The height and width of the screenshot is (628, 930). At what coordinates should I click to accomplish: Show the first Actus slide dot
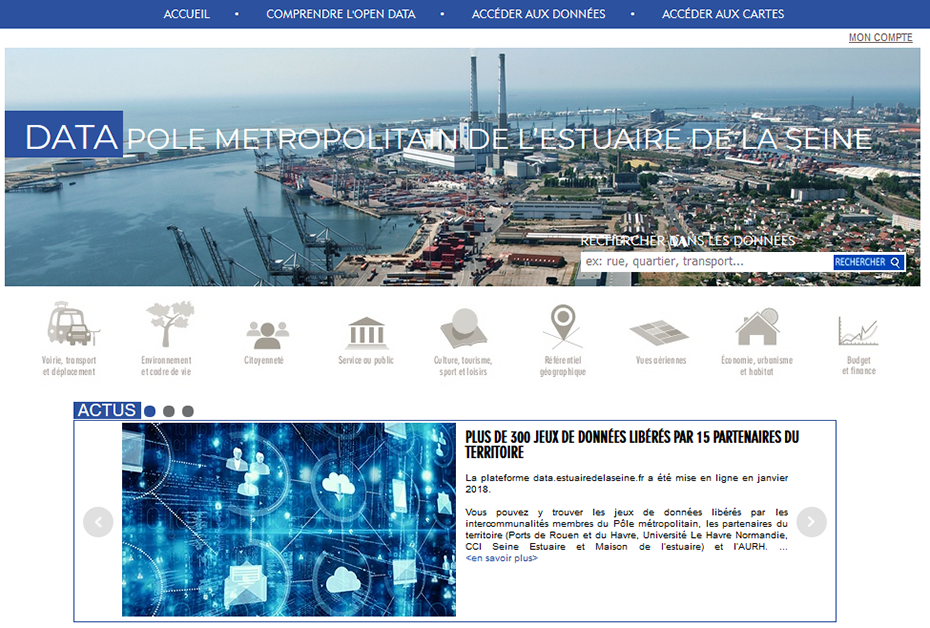tap(149, 411)
